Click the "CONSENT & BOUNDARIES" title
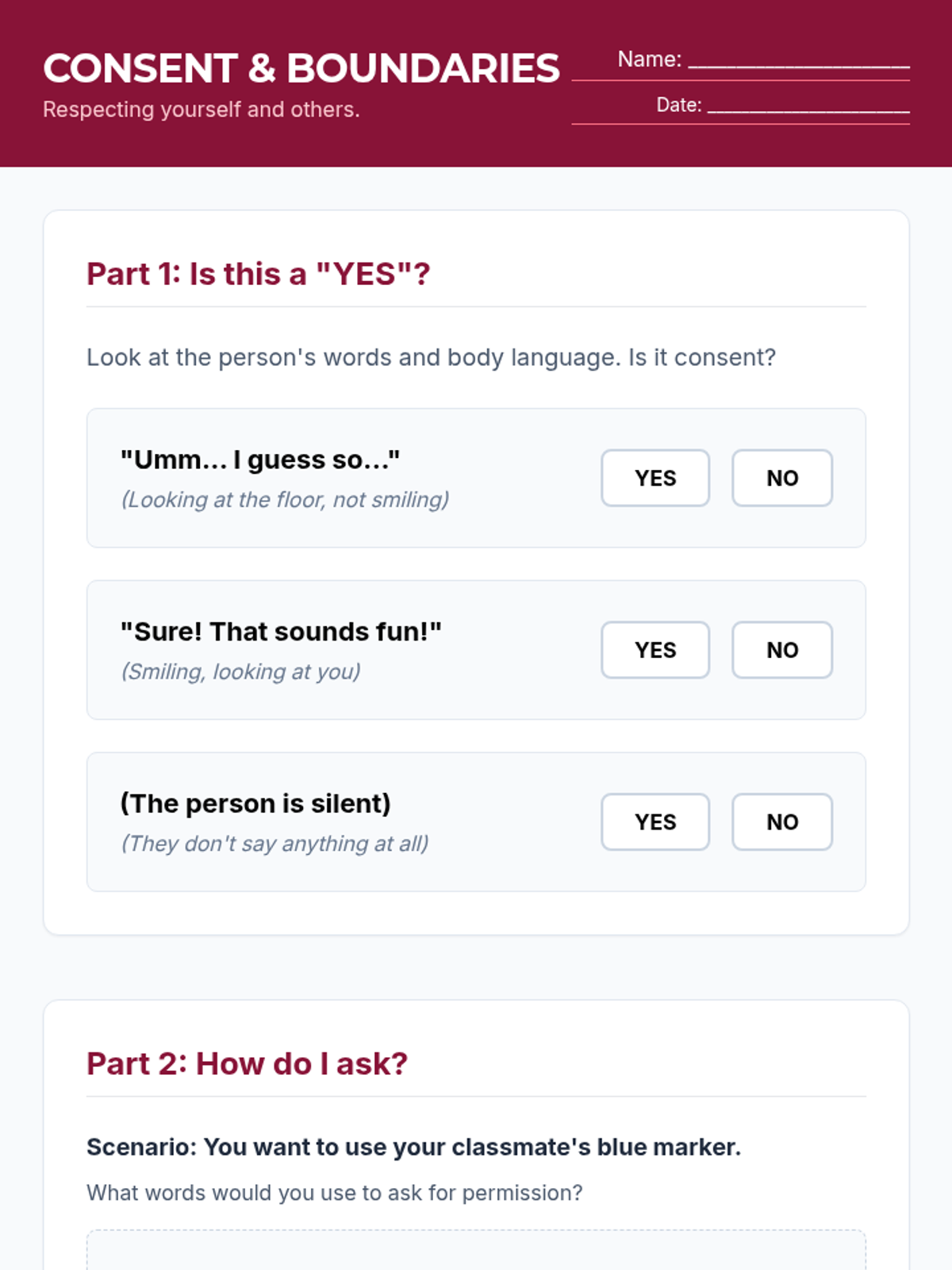 click(x=301, y=68)
